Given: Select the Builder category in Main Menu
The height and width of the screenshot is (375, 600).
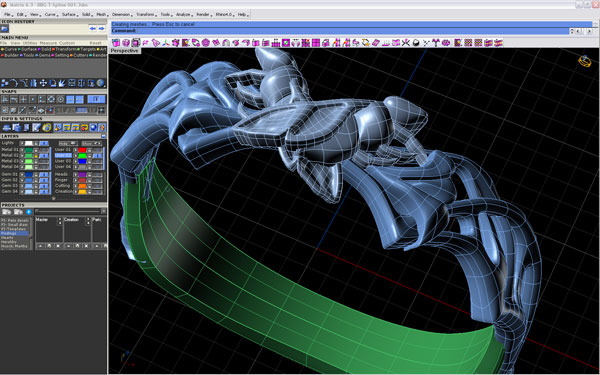Looking at the screenshot, I should point(10,55).
